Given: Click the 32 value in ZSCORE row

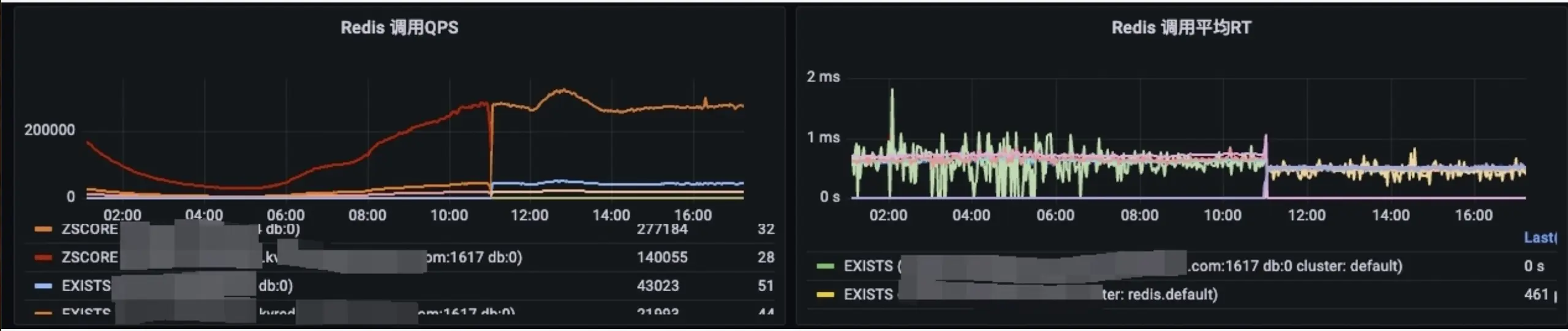Looking at the screenshot, I should [766, 229].
